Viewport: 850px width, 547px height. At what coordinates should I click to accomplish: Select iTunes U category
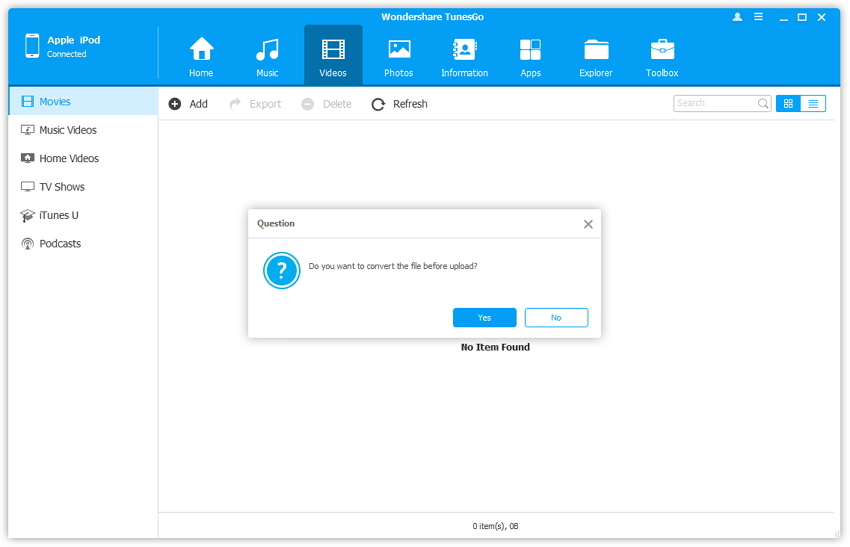click(58, 215)
